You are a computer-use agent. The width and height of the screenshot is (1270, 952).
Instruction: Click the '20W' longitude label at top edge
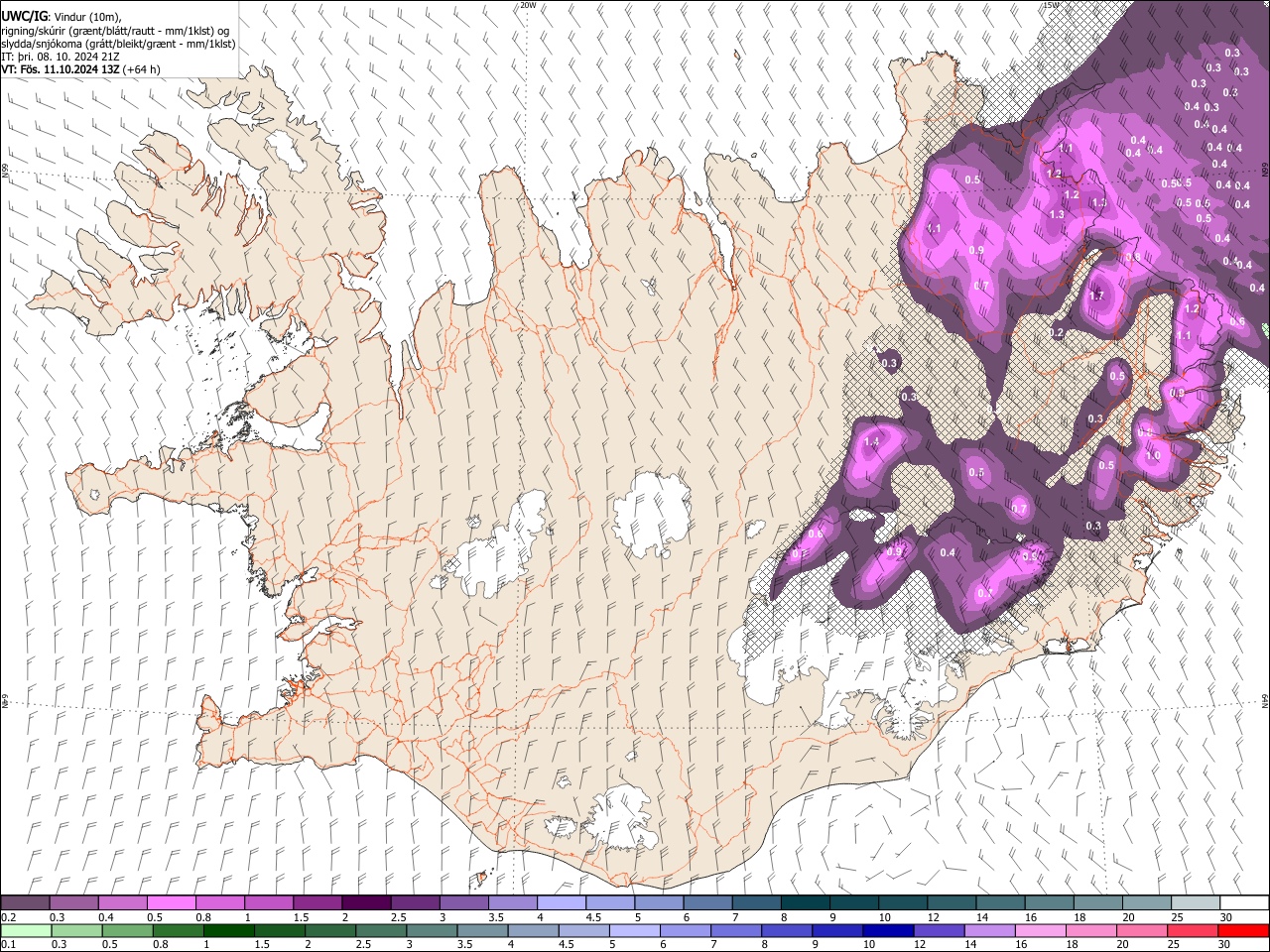coord(528,5)
